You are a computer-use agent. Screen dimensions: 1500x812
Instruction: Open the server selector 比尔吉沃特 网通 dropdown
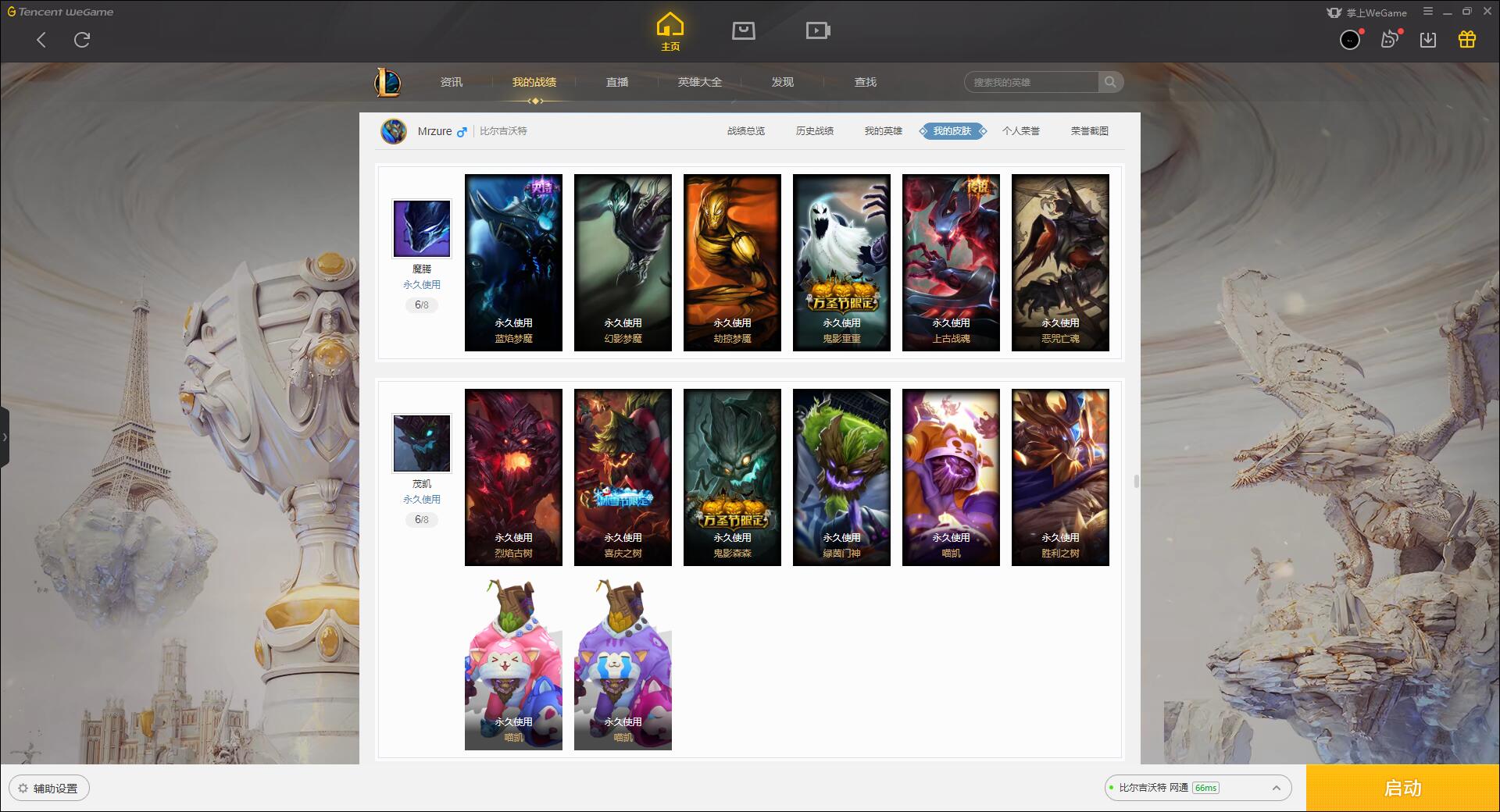click(x=1198, y=788)
